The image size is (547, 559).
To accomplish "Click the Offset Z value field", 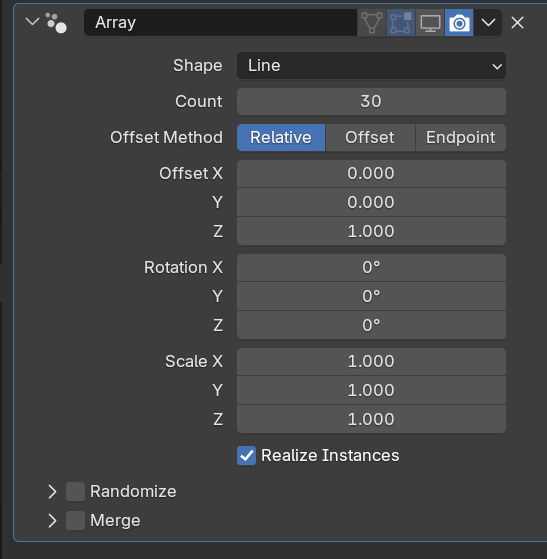I will pos(371,231).
